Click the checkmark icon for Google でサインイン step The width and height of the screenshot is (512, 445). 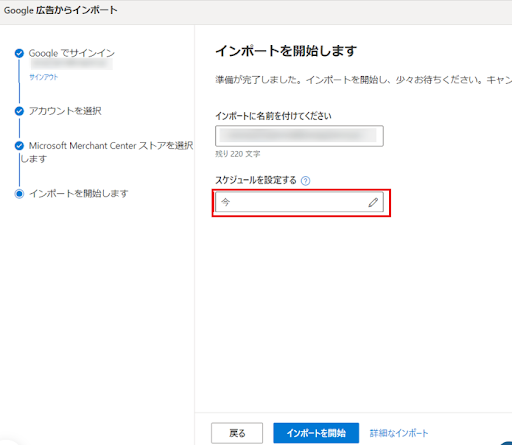(19, 53)
